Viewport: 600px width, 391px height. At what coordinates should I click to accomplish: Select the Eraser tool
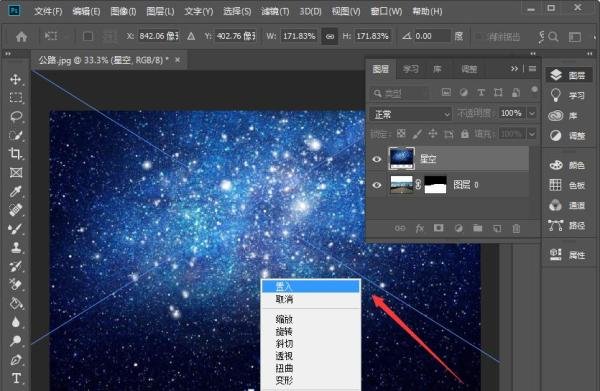pyautogui.click(x=16, y=285)
